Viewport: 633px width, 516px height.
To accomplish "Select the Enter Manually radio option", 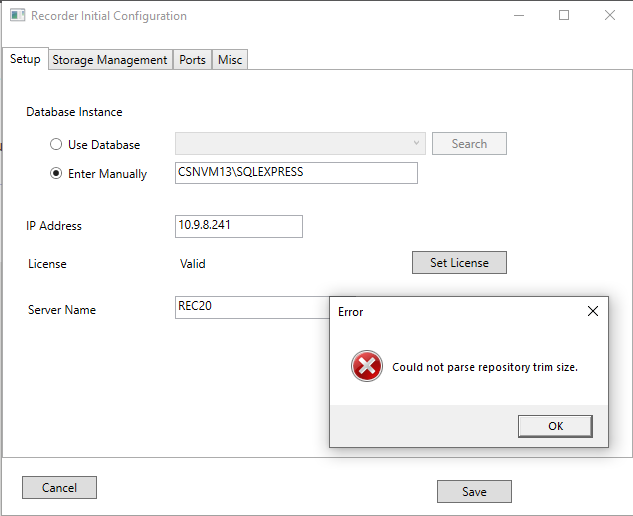I will [56, 173].
